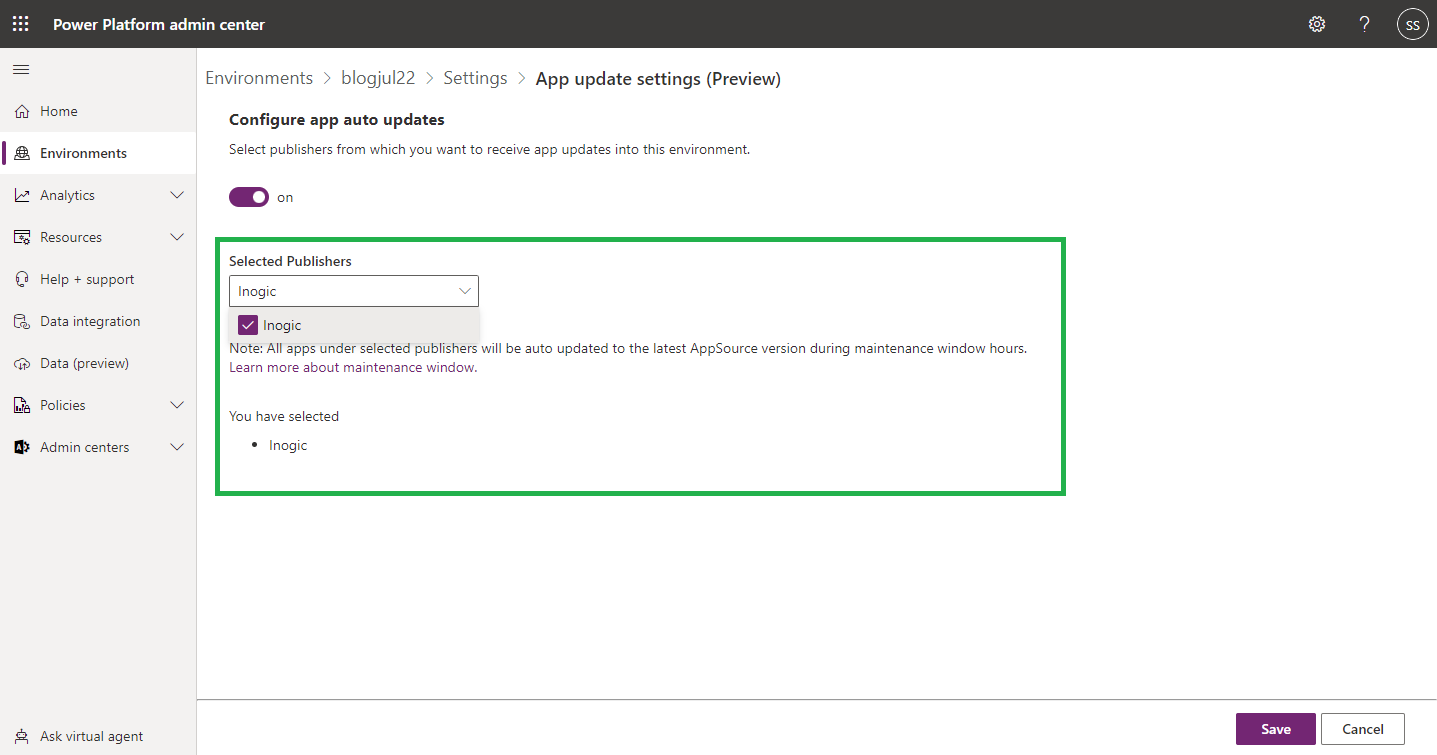Open Ask virtual agent
The height and width of the screenshot is (755, 1437).
point(98,736)
